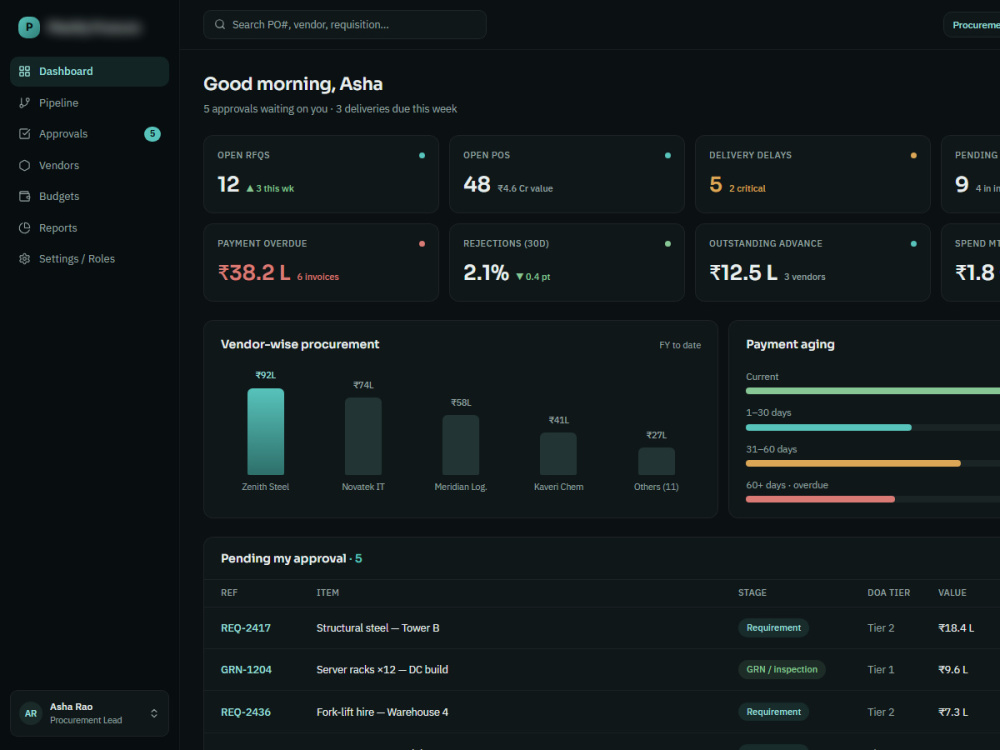The height and width of the screenshot is (750, 1000).
Task: Click the GRN / Inspection stage badge
Action: click(782, 670)
